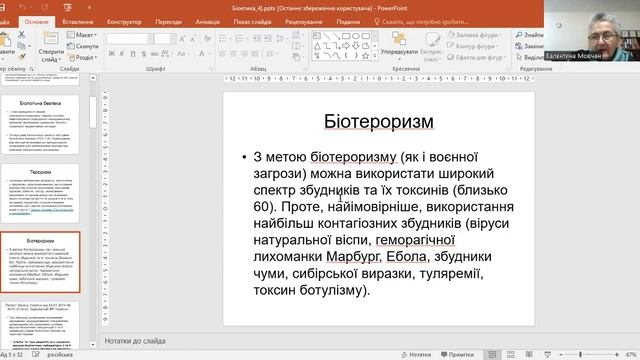Select the triangle shape in gallery

coord(317,46)
